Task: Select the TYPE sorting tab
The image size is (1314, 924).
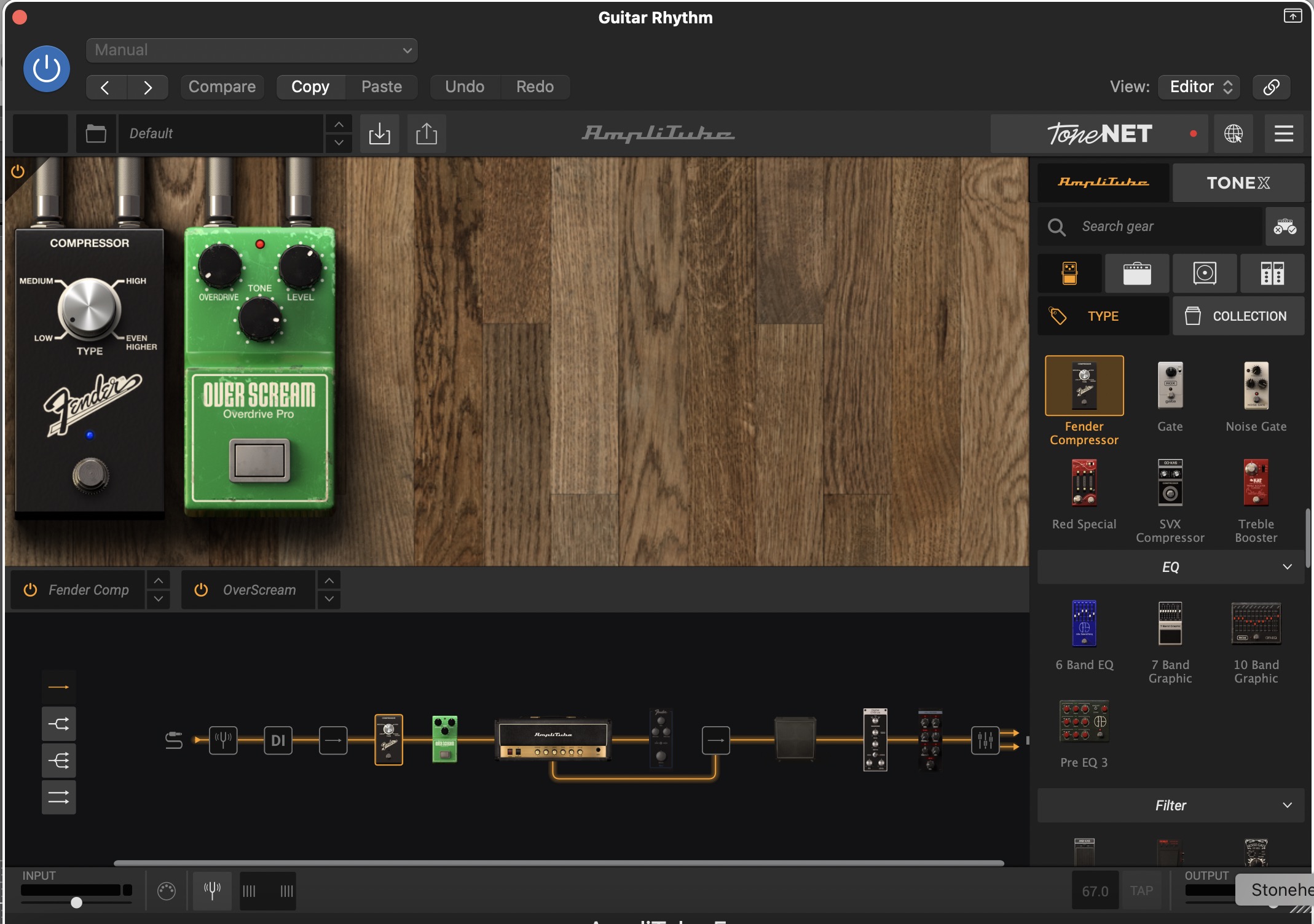Action: 1103,316
